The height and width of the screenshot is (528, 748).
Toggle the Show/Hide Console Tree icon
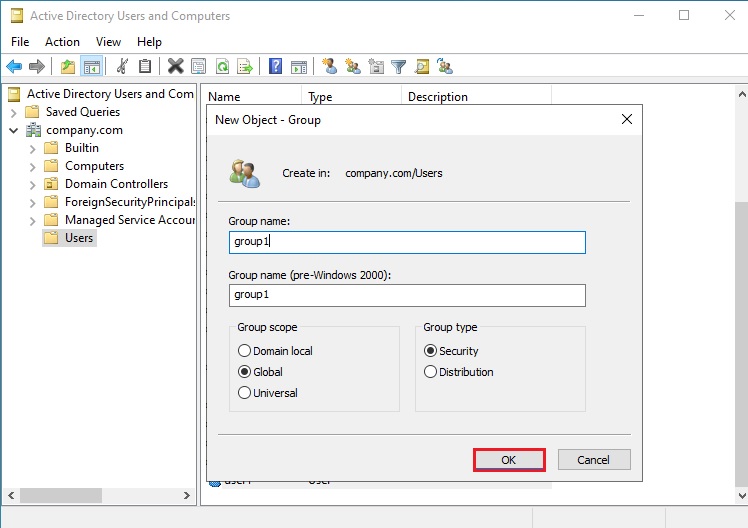[x=91, y=66]
